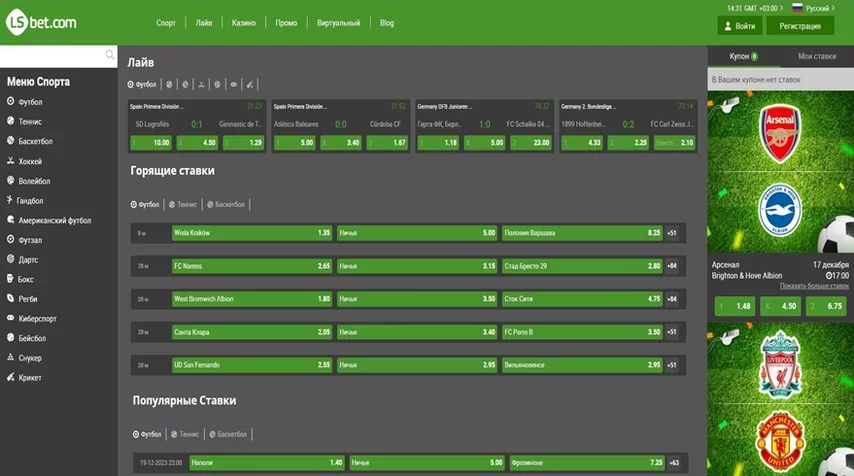This screenshot has height=476, width=854.
Task: Bet on Сток Сити at 4.75
Action: point(582,299)
